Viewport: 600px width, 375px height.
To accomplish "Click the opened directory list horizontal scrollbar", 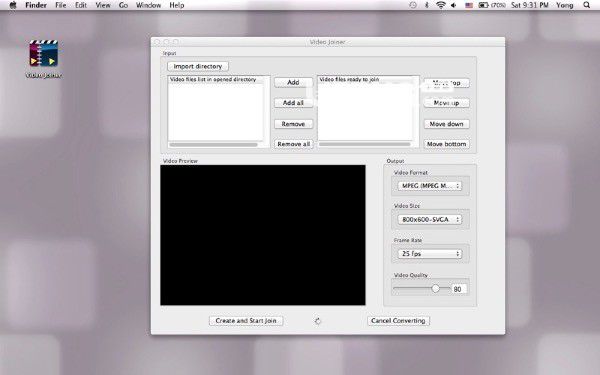I will coord(214,145).
